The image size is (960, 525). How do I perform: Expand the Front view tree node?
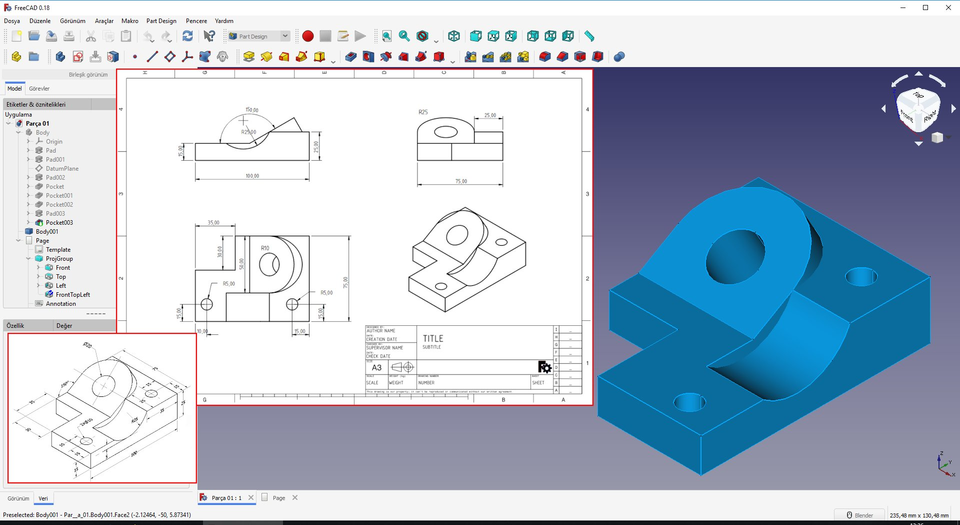pos(38,268)
